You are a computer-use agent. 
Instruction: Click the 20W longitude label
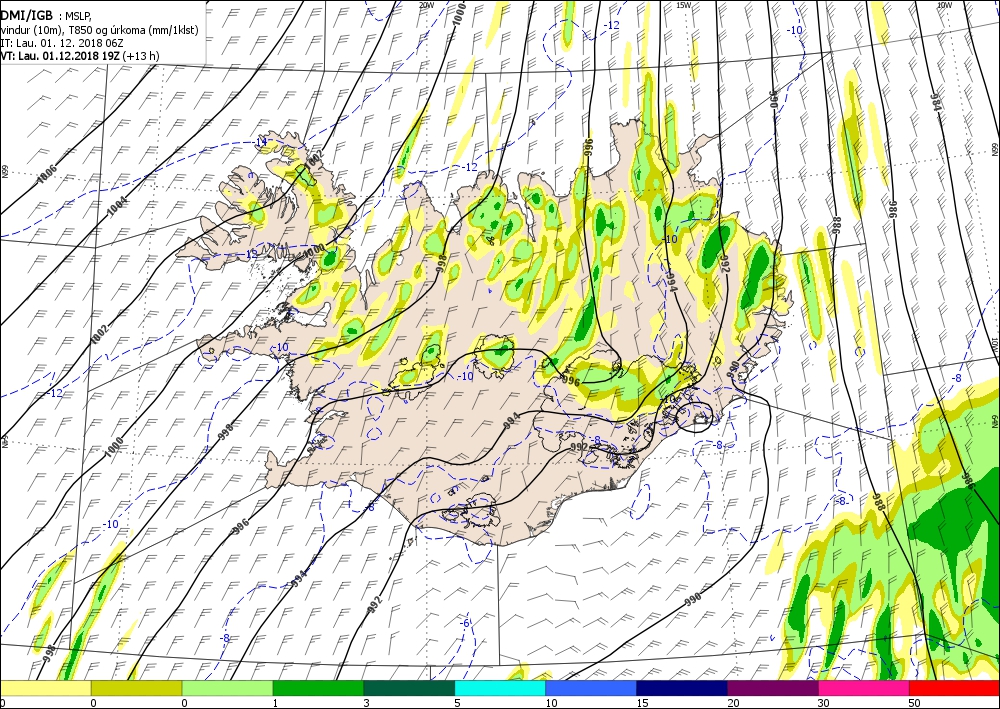(427, 5)
